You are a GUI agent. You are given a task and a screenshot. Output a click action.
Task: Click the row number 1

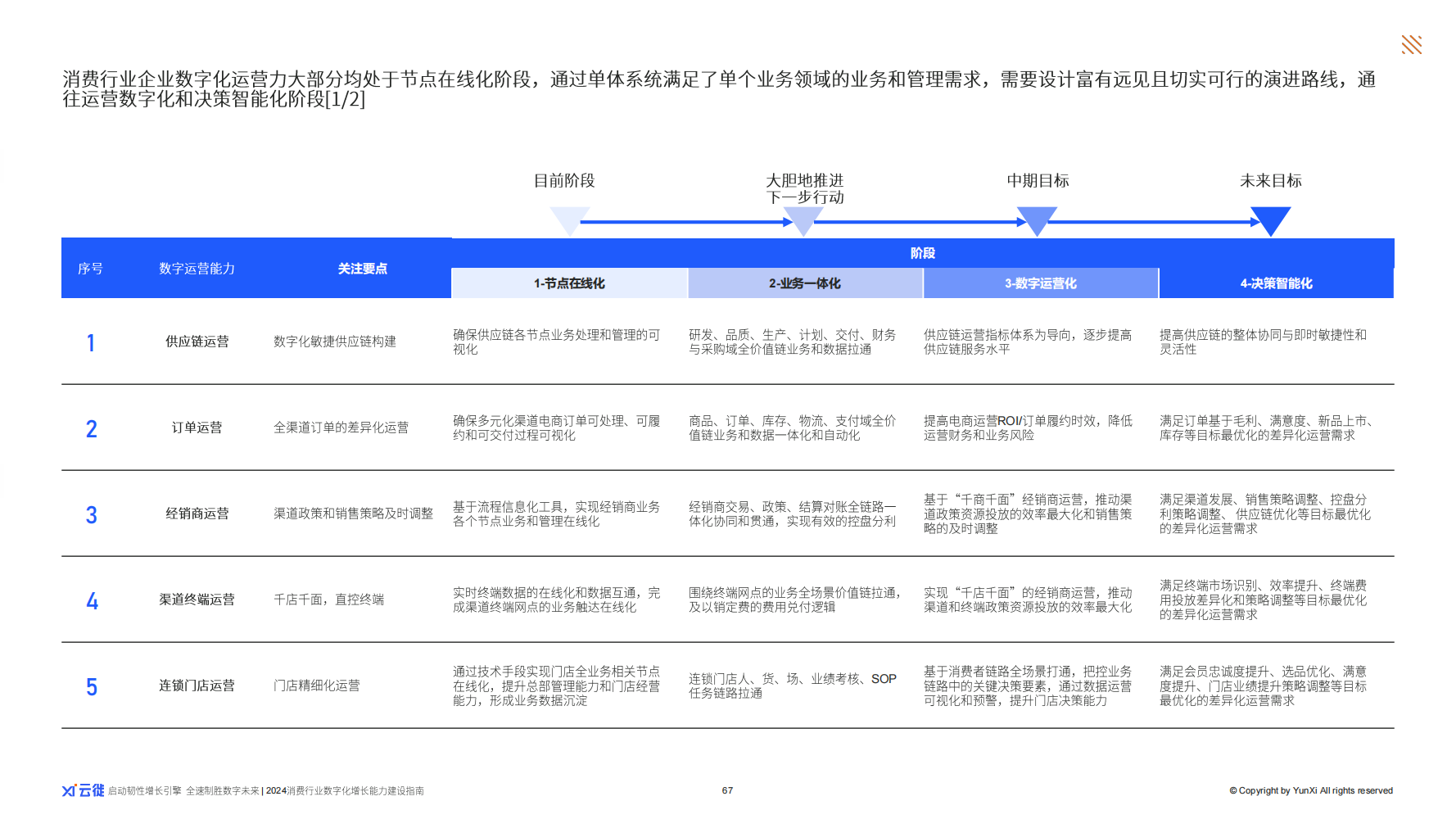pos(91,342)
